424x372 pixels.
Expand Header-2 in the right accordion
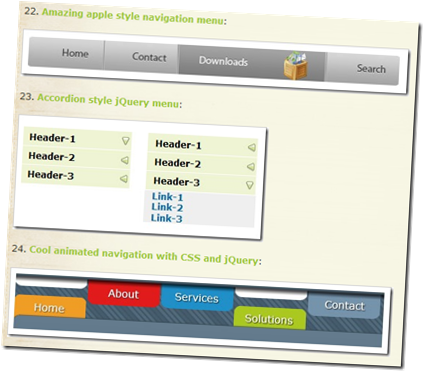[202, 164]
